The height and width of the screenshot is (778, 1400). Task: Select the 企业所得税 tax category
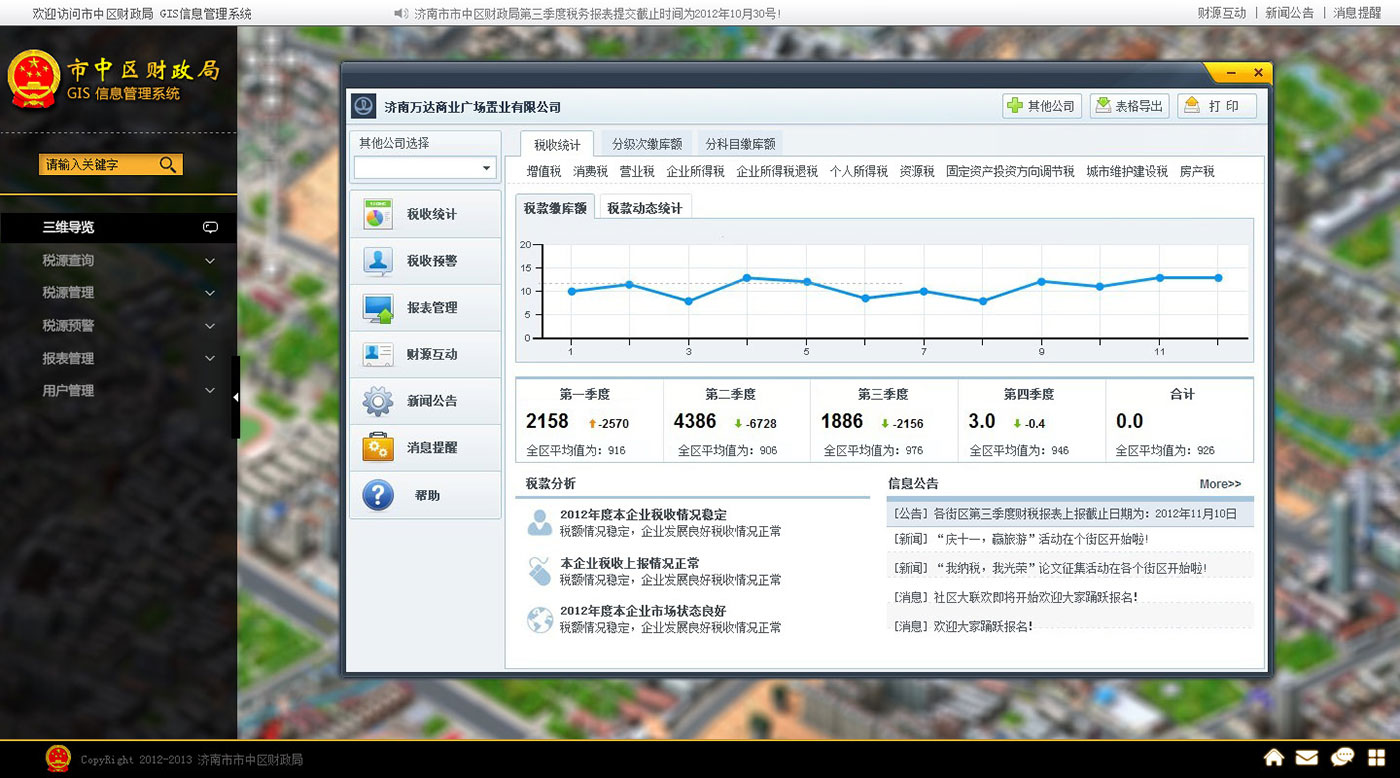[x=695, y=172]
